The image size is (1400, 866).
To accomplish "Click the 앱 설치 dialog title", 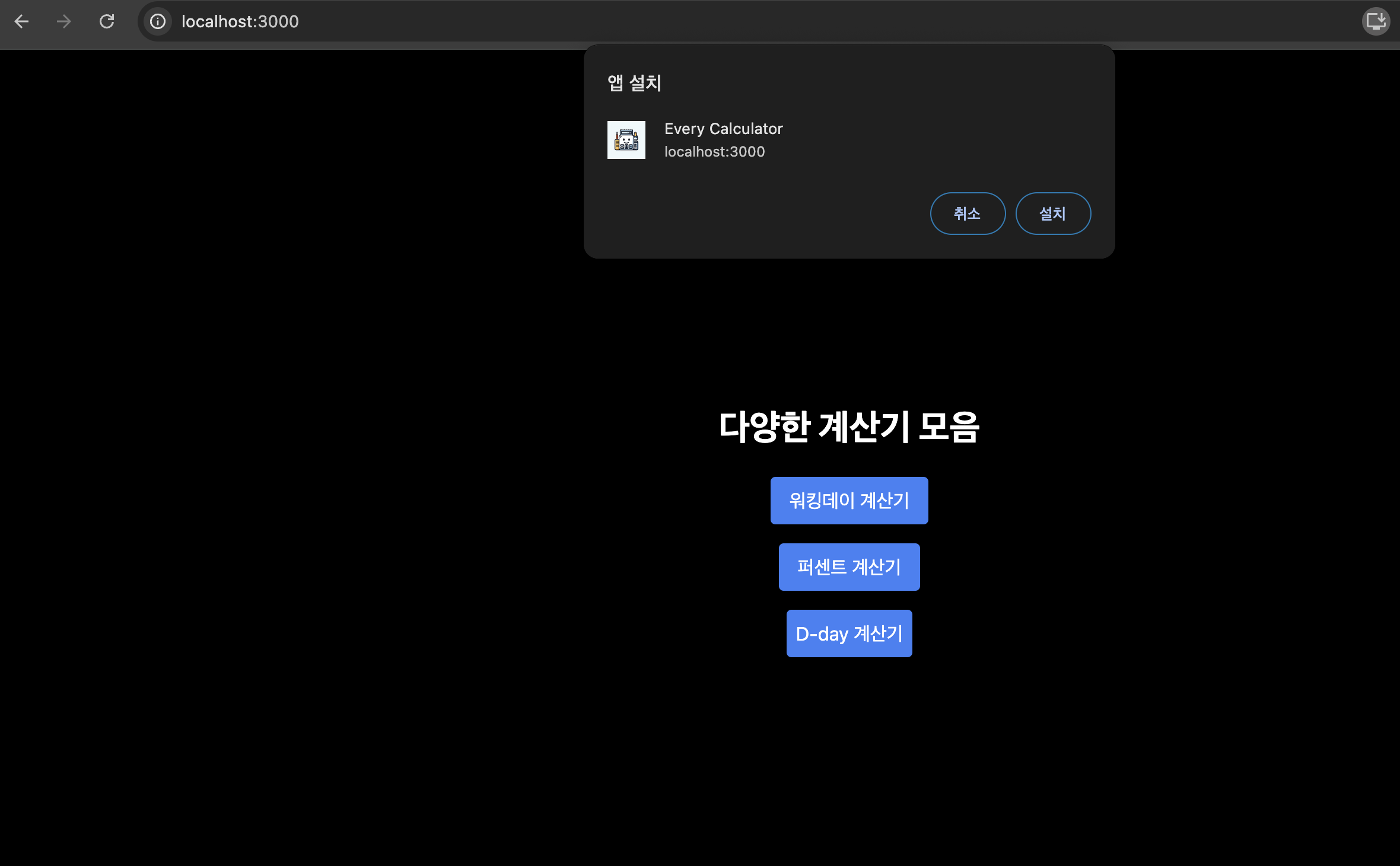I will [x=634, y=83].
